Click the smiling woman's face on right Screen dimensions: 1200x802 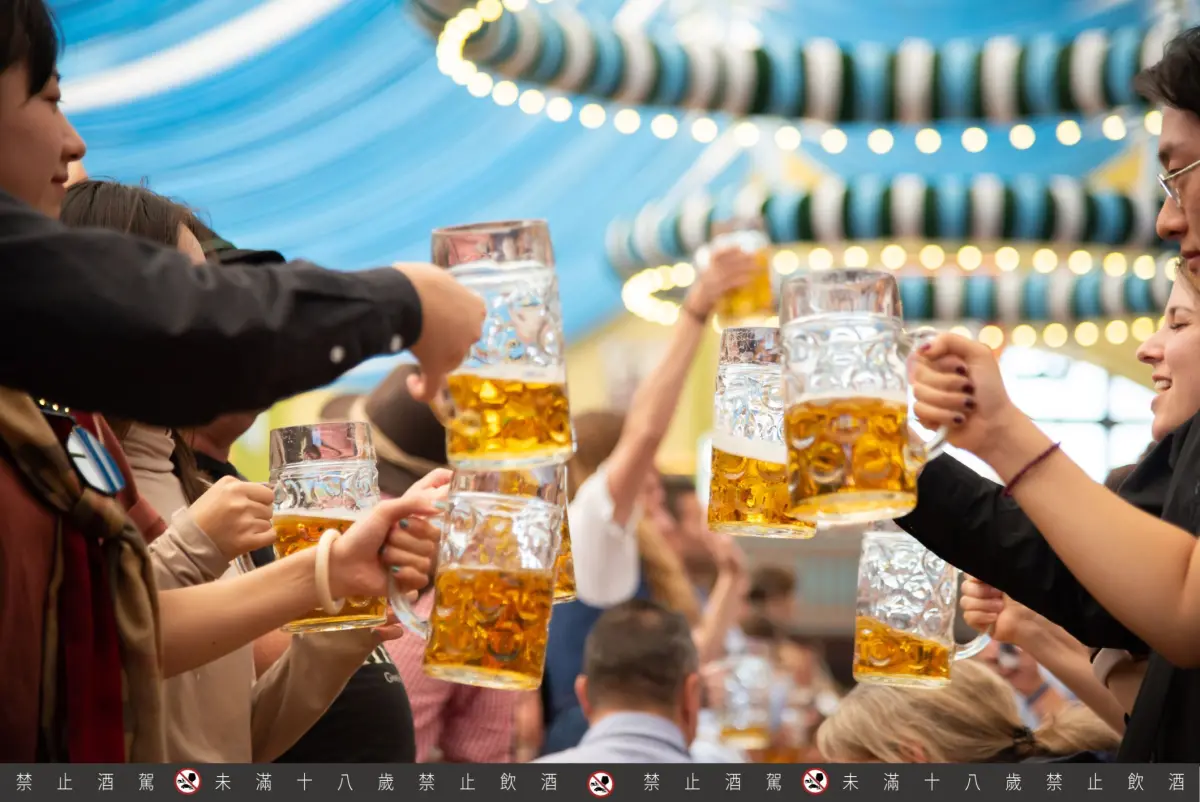[1173, 360]
